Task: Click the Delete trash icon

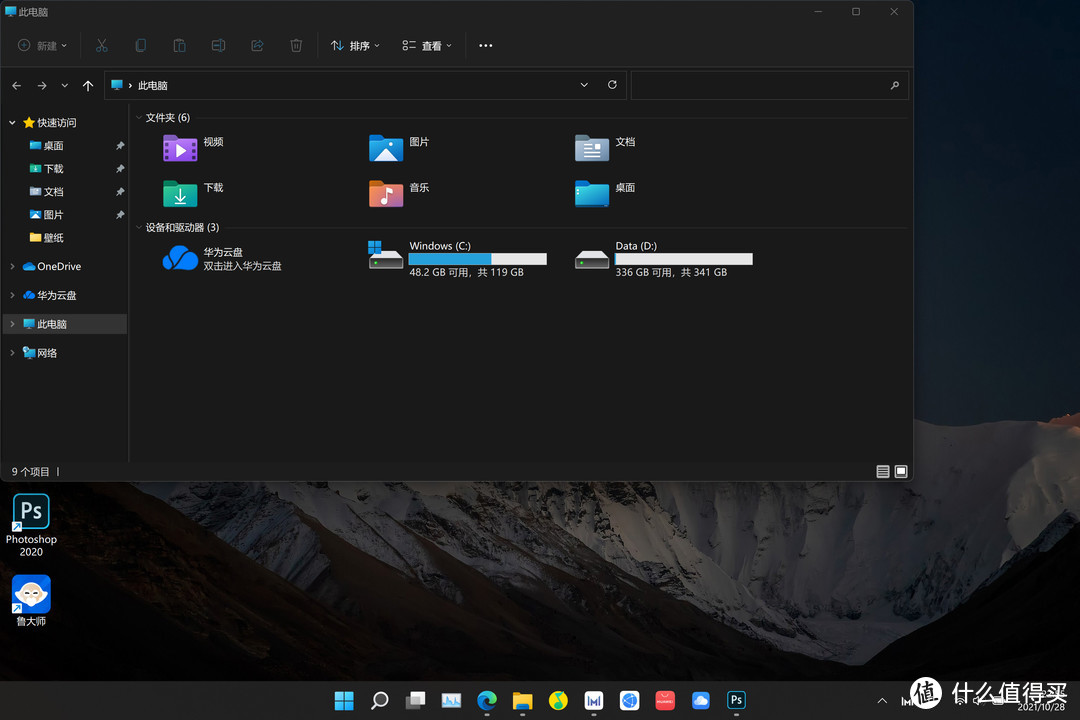Action: pos(296,45)
